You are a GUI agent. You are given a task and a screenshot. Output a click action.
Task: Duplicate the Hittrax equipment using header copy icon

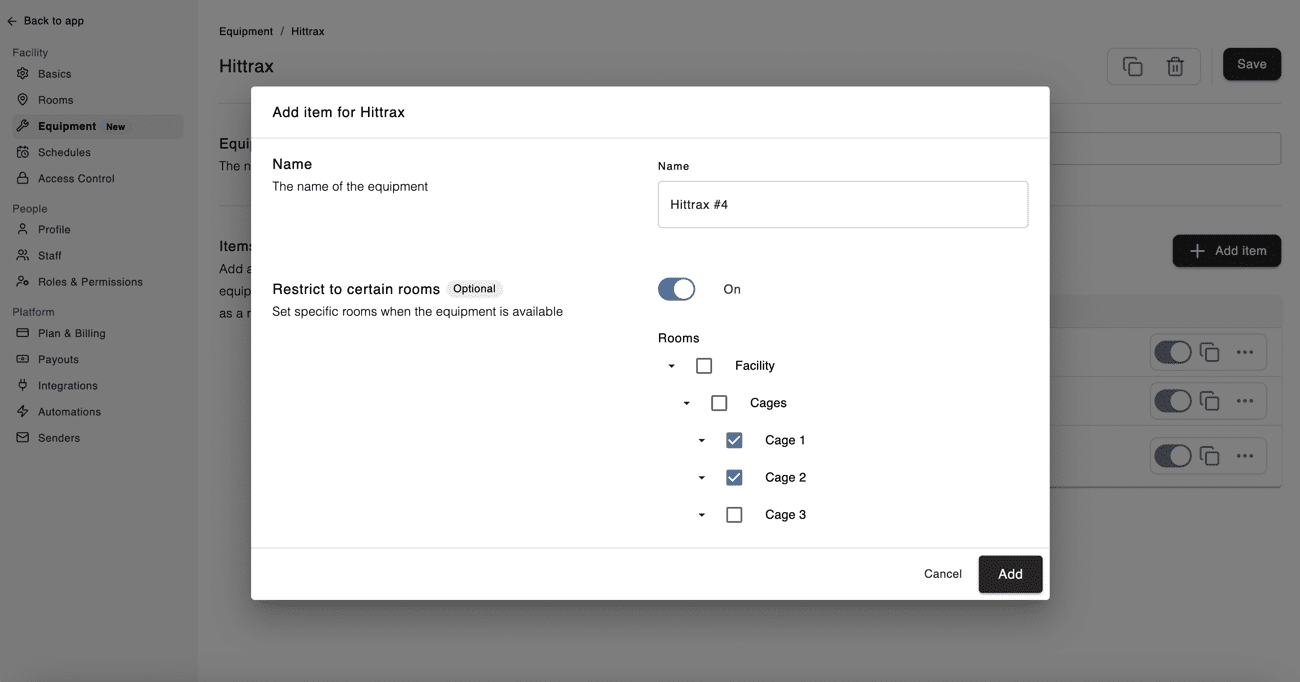(1132, 66)
